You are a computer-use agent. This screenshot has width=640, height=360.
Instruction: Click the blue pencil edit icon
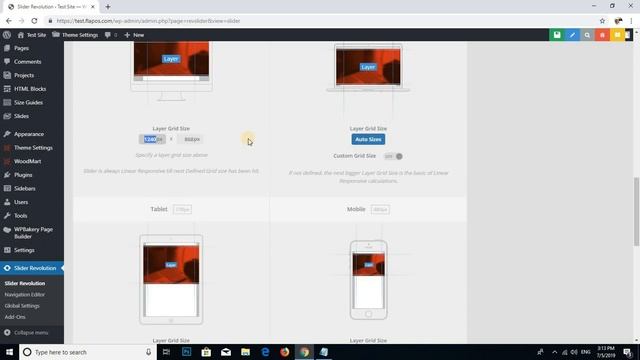(572, 35)
